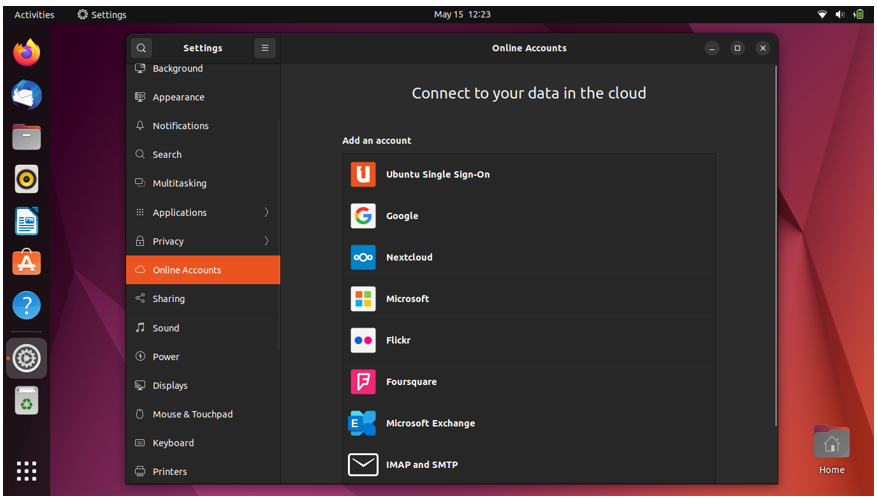Expand the Applications submenu chevron

[x=266, y=212]
